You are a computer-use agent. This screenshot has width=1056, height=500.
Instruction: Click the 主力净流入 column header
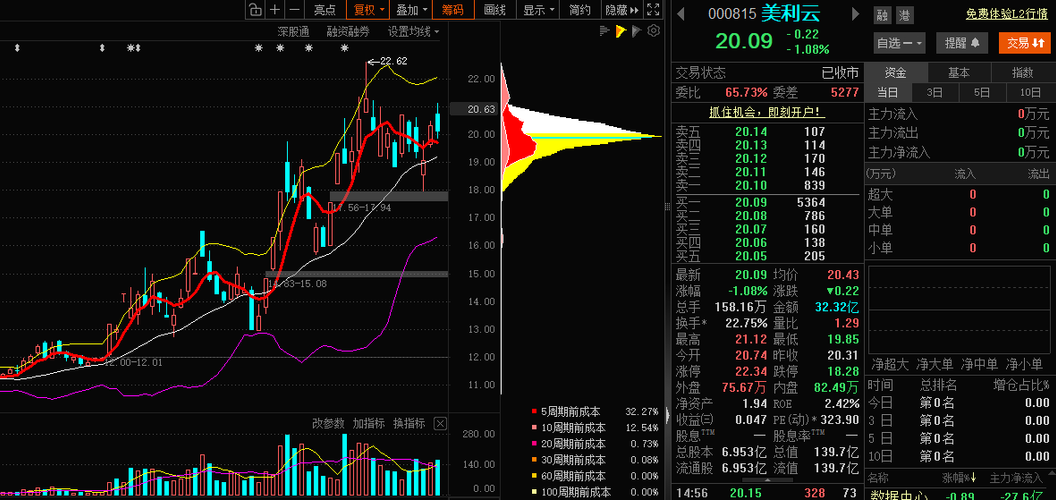pos(1018,478)
